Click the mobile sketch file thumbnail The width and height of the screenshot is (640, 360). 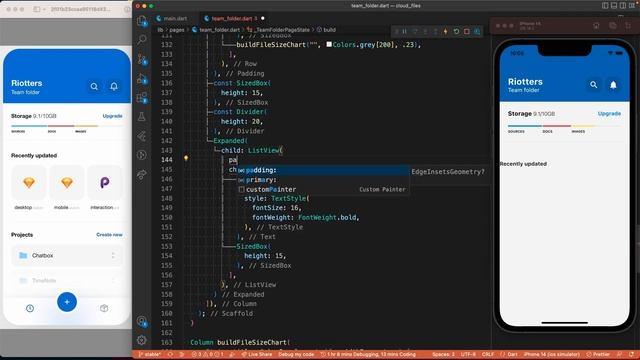tap(67, 182)
